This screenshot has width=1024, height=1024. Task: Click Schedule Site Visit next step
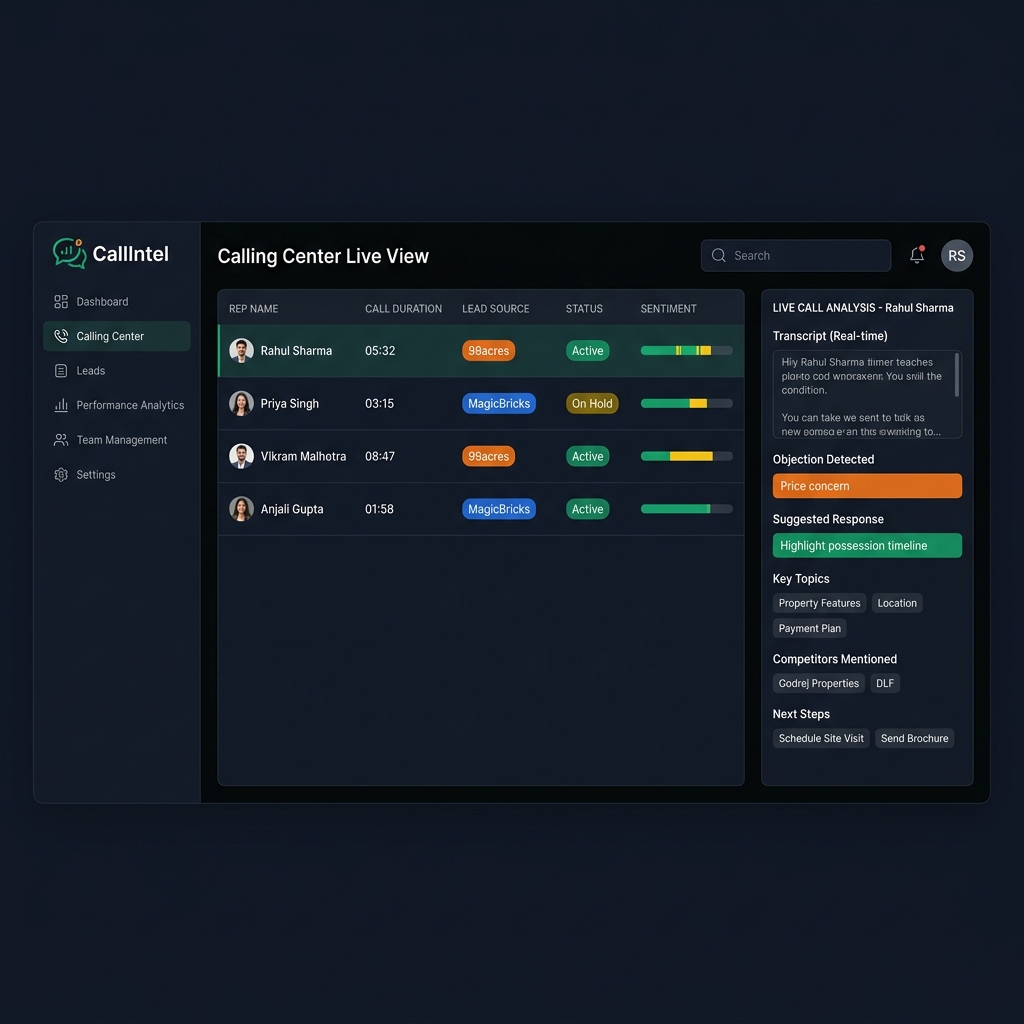[821, 738]
